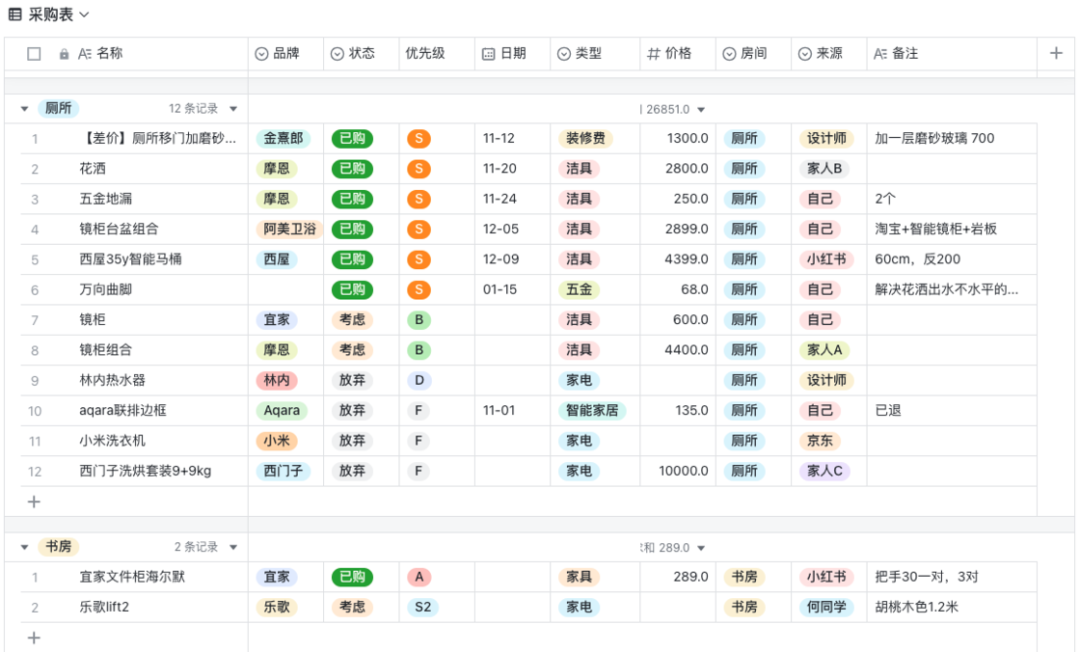Click the 采购表 table grid icon
The height and width of the screenshot is (652, 1080).
coord(15,14)
